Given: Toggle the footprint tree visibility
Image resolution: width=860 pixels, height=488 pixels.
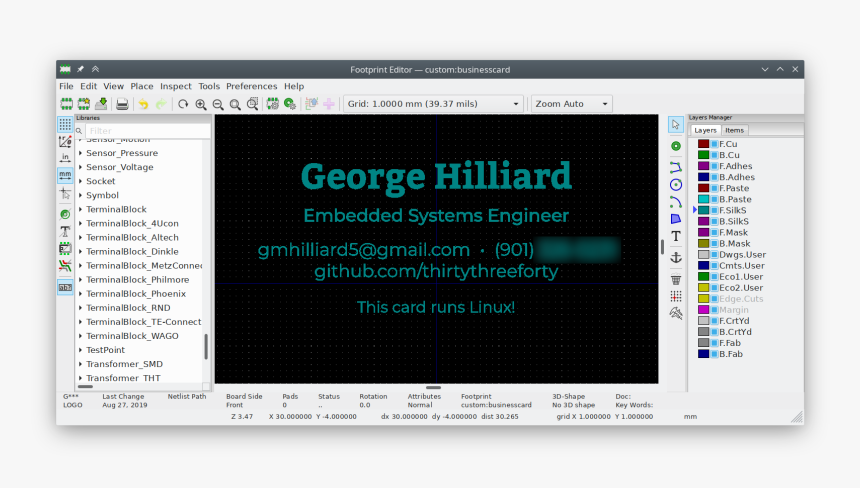Looking at the screenshot, I should click(x=65, y=287).
